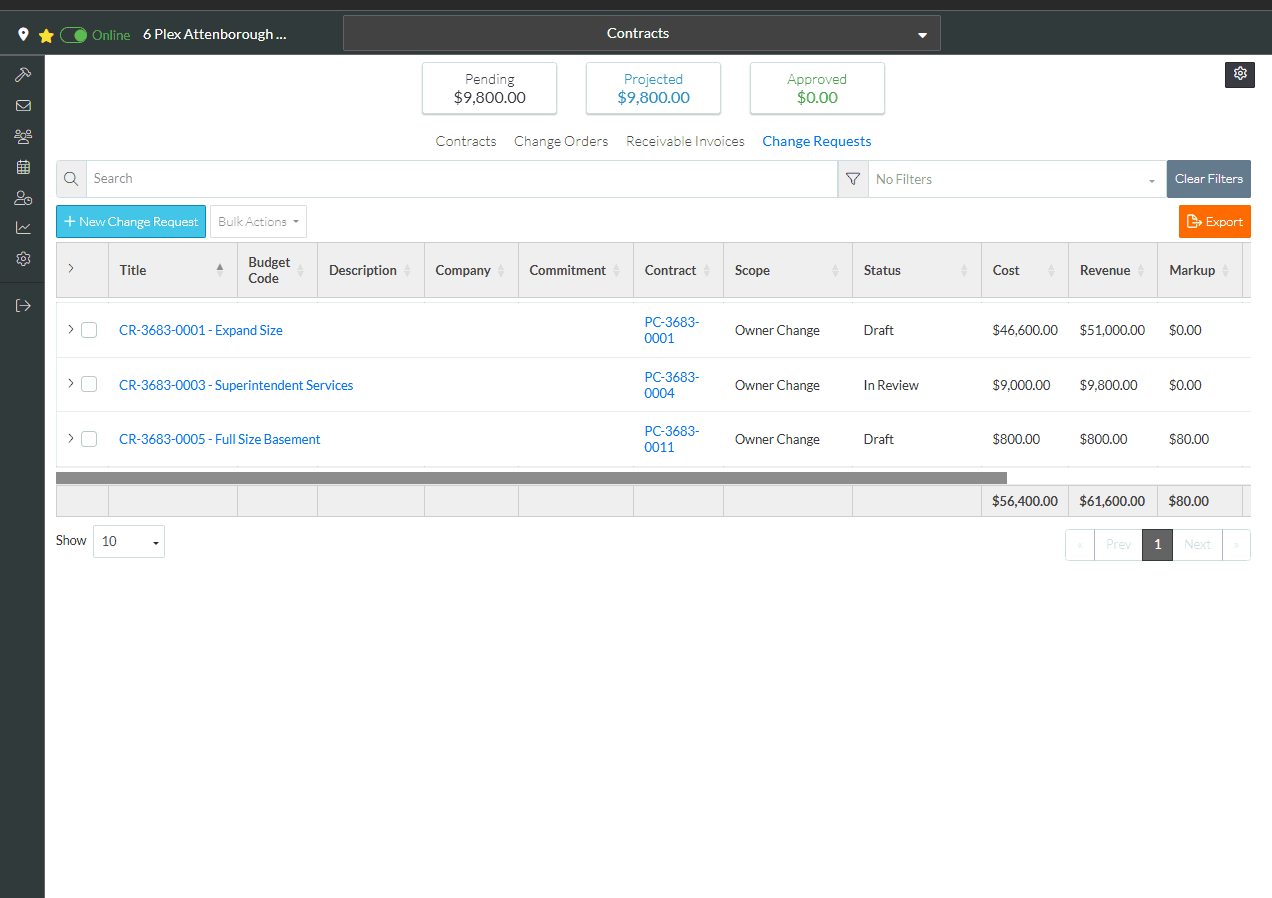Open CR-3683-0001 - Expand Size link

click(201, 330)
